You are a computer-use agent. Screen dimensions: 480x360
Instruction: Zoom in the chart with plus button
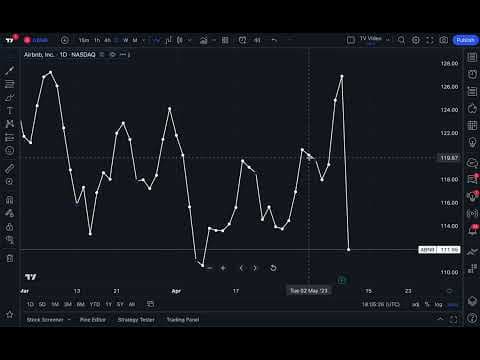pos(223,268)
